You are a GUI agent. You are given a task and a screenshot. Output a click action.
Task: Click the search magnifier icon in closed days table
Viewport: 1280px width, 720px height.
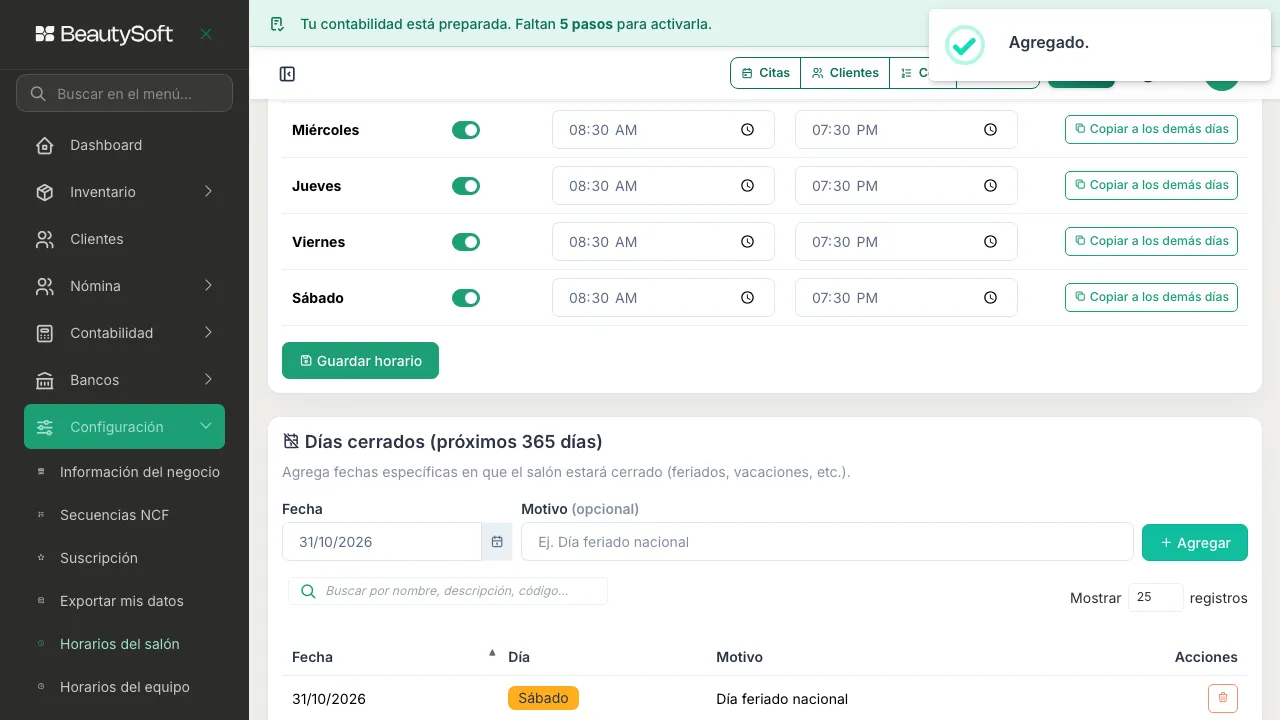[x=308, y=591]
